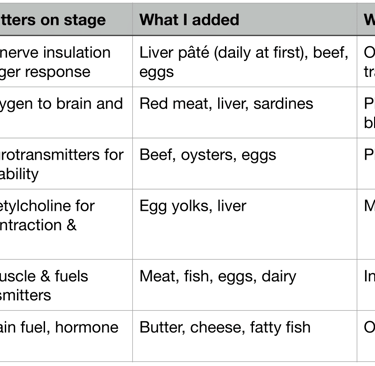Select the 'nerve insulation' cell

(66, 61)
